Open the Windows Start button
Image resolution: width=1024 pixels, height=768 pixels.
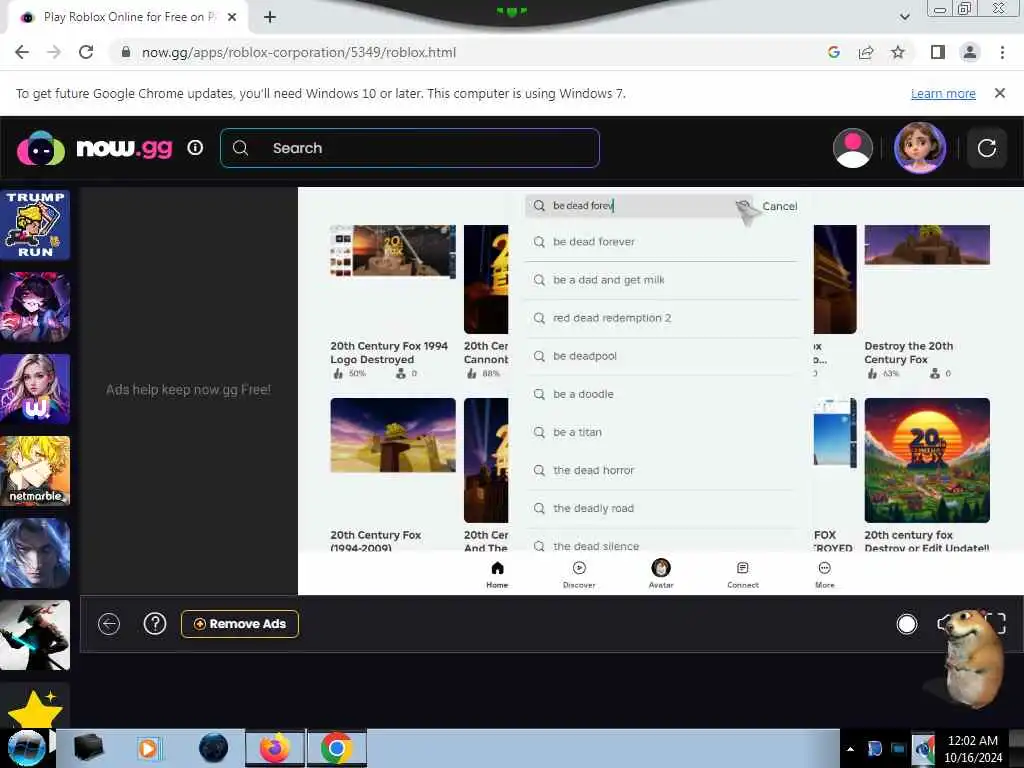coord(25,748)
